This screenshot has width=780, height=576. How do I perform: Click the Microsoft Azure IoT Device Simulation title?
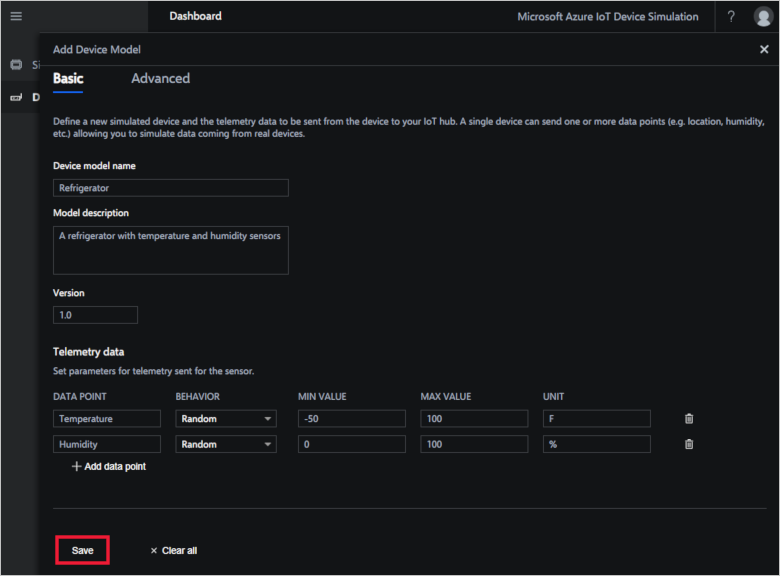coord(607,16)
